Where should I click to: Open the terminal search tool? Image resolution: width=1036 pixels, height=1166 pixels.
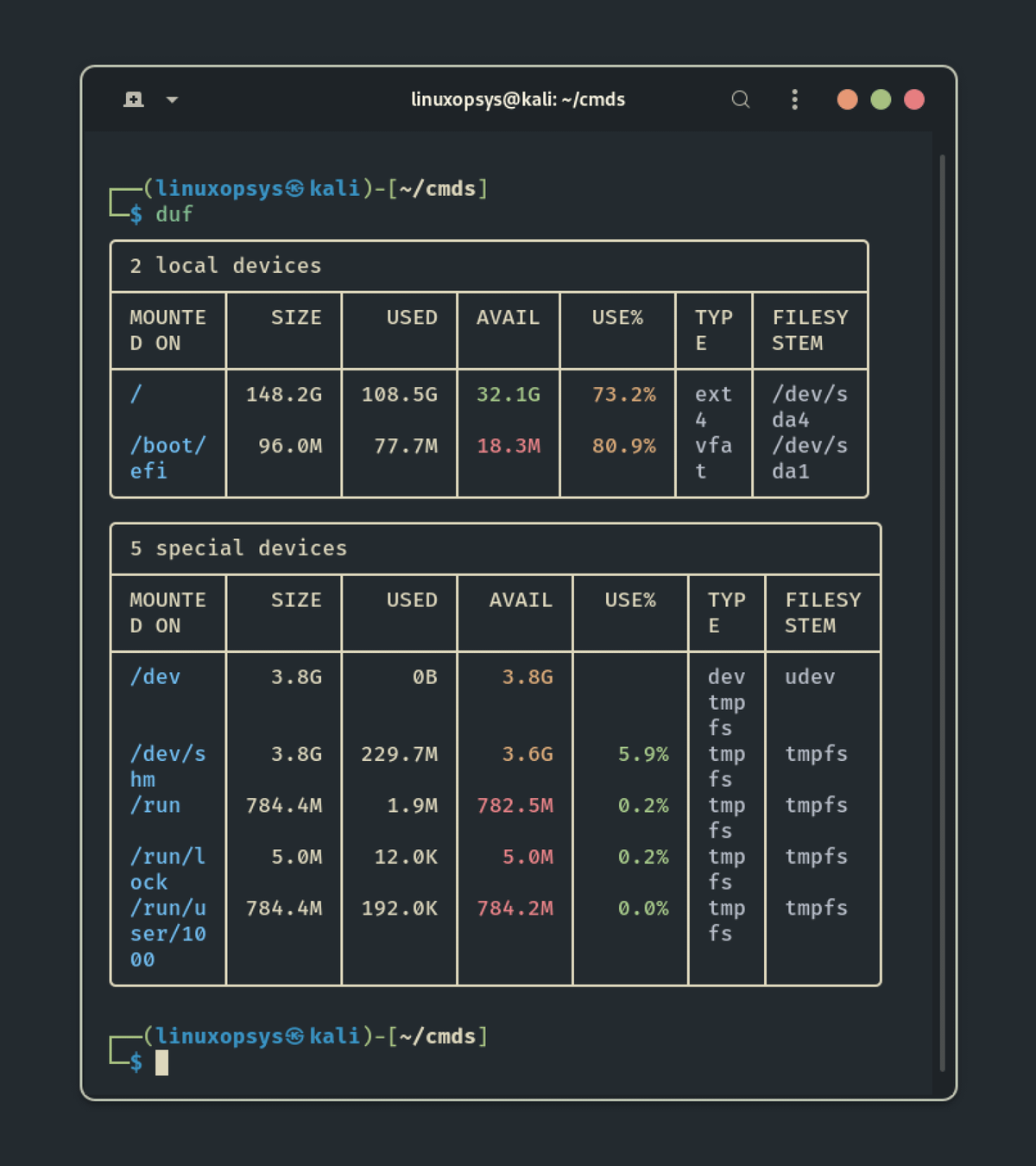pos(740,99)
